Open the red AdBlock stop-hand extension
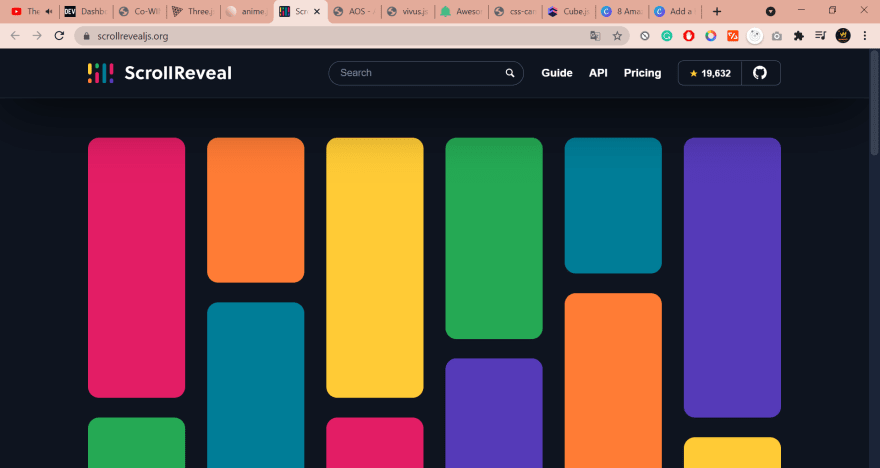Image resolution: width=880 pixels, height=468 pixels. (689, 36)
